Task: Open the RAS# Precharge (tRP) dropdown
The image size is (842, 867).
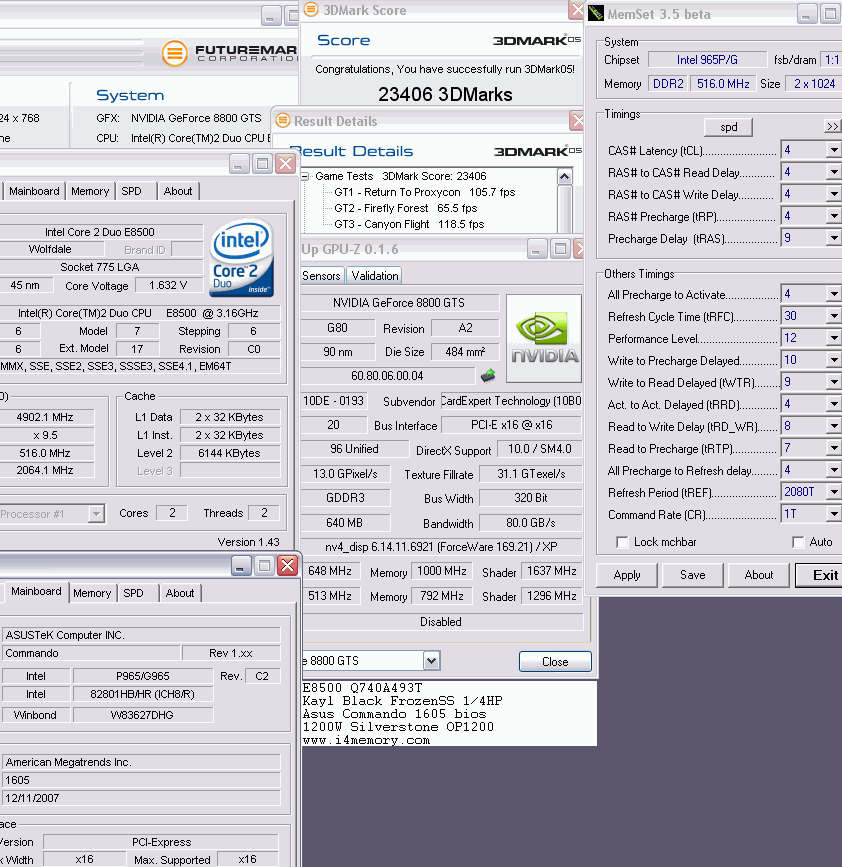Action: tap(833, 216)
